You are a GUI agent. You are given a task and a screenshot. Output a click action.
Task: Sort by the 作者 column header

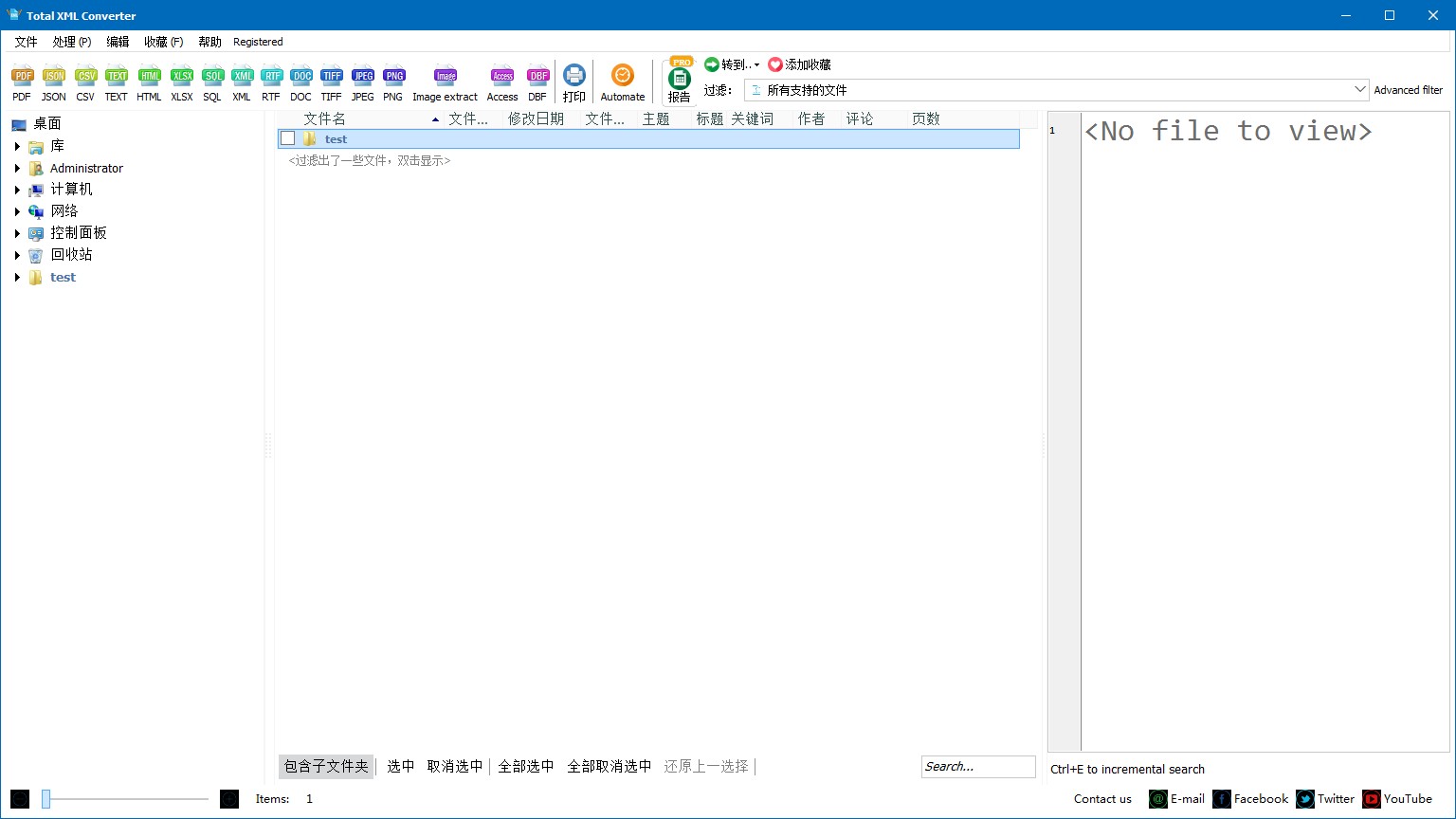[x=811, y=118]
